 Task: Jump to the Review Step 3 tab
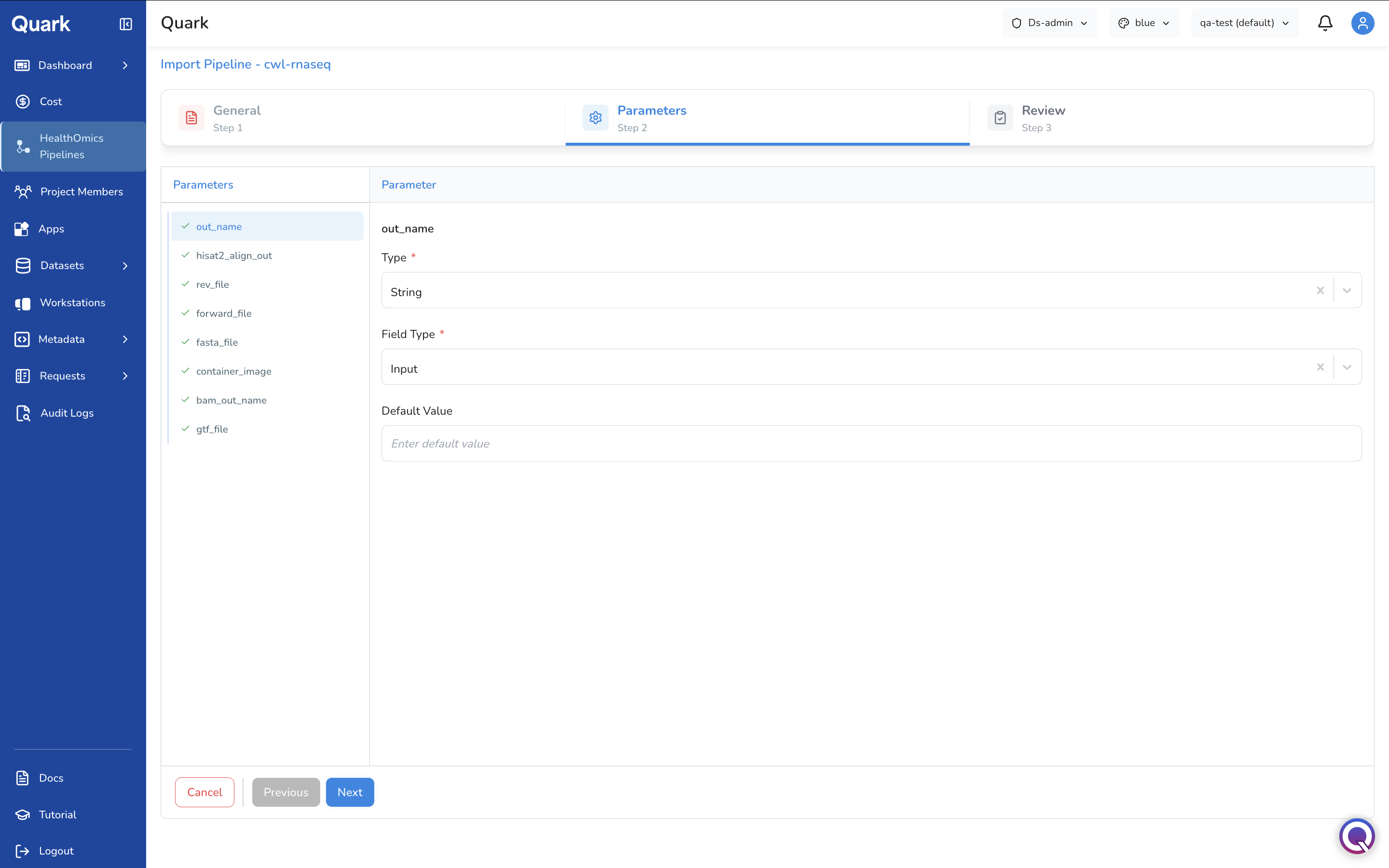[x=1171, y=118]
